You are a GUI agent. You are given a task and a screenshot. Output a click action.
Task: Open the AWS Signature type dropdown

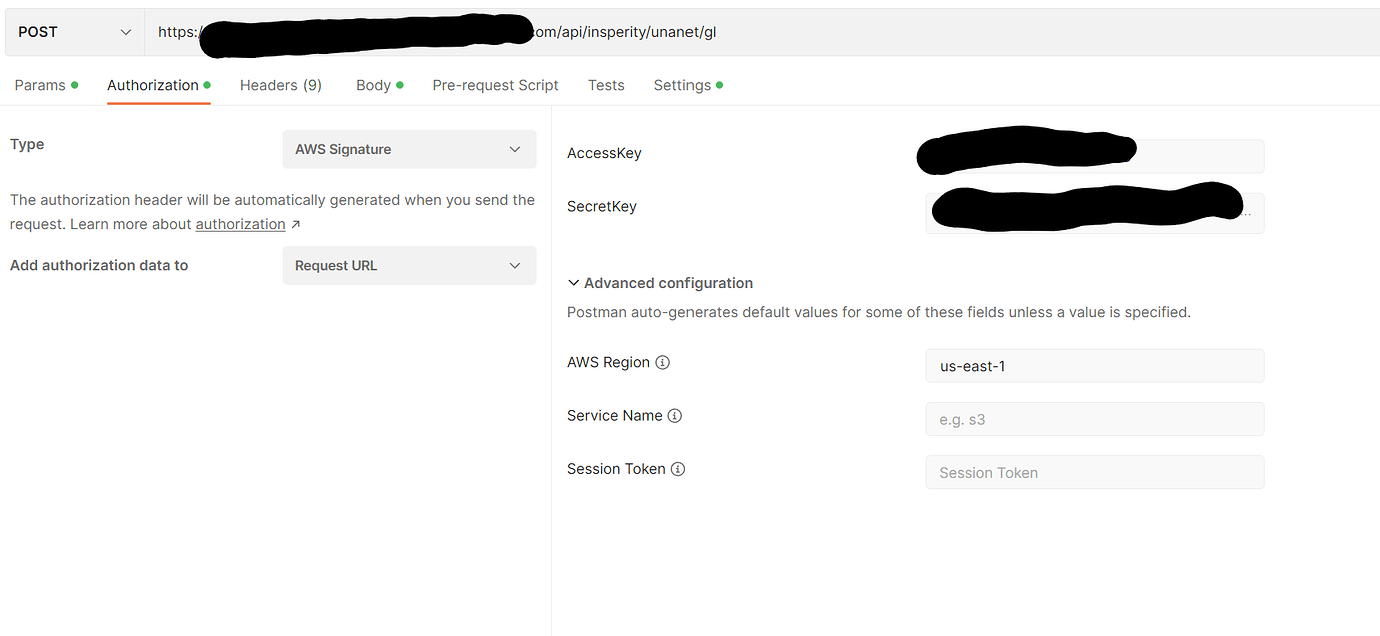(409, 150)
